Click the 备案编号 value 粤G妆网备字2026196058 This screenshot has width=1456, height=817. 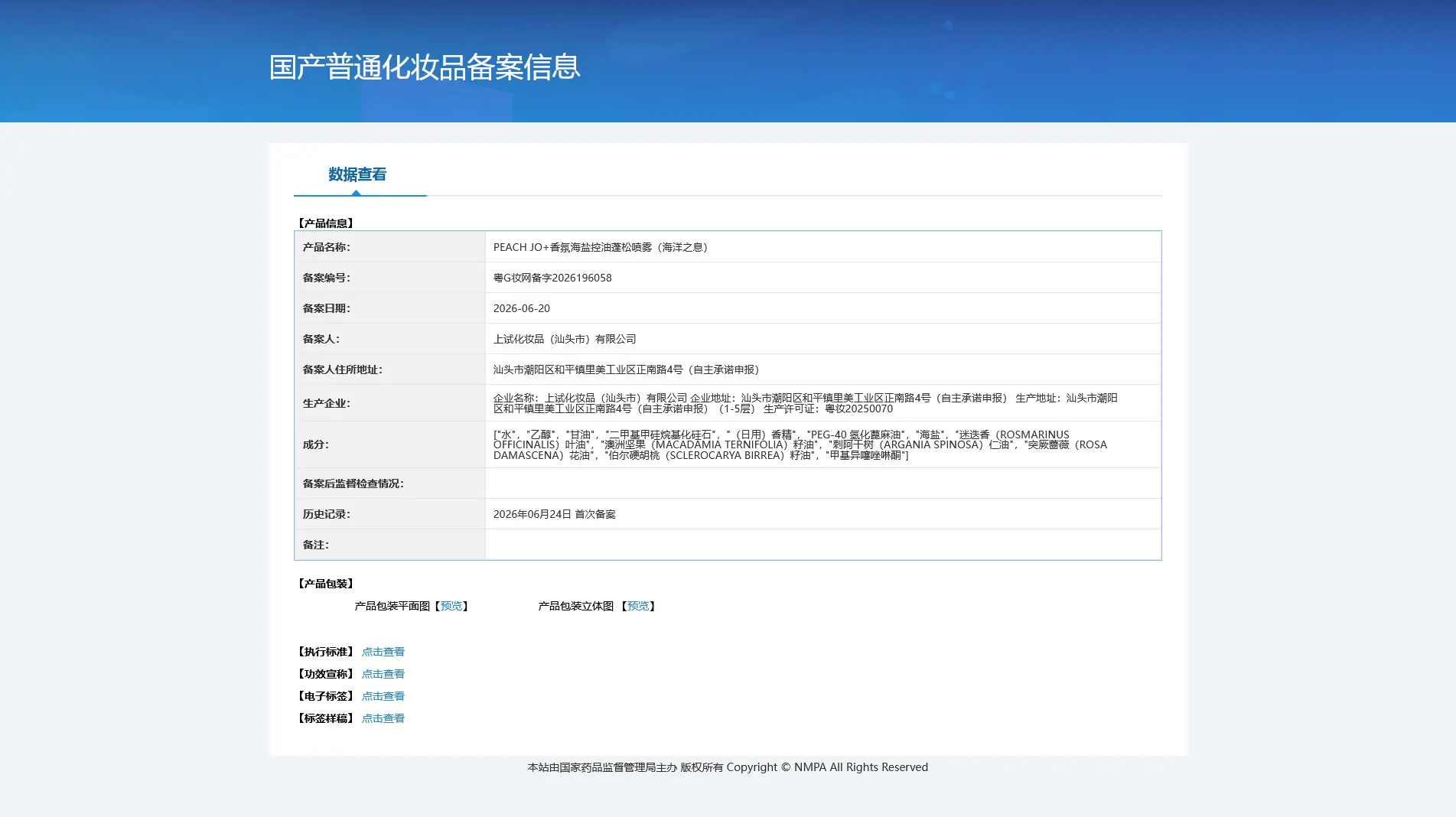coord(552,278)
